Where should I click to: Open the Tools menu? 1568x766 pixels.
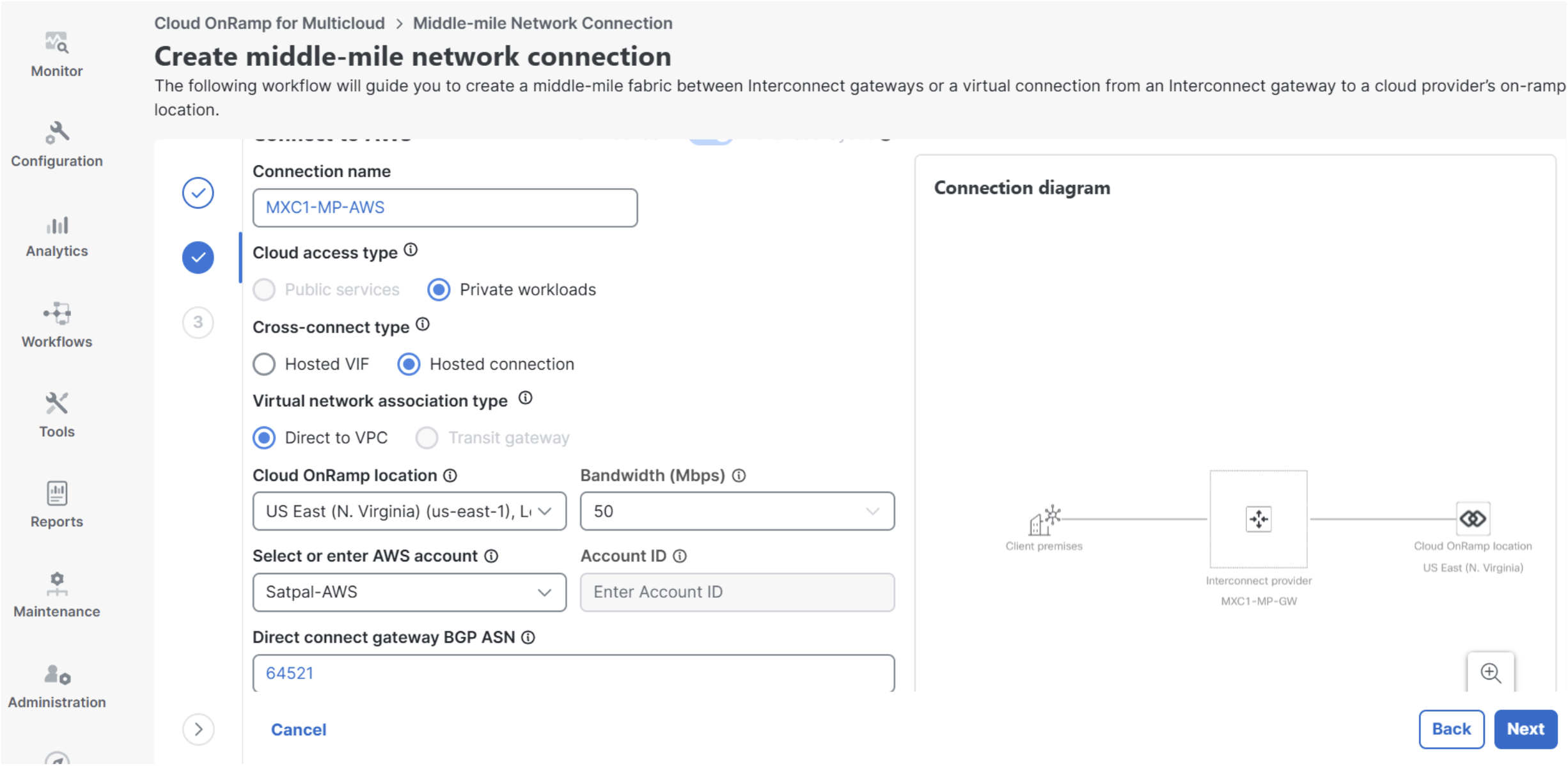tap(57, 416)
